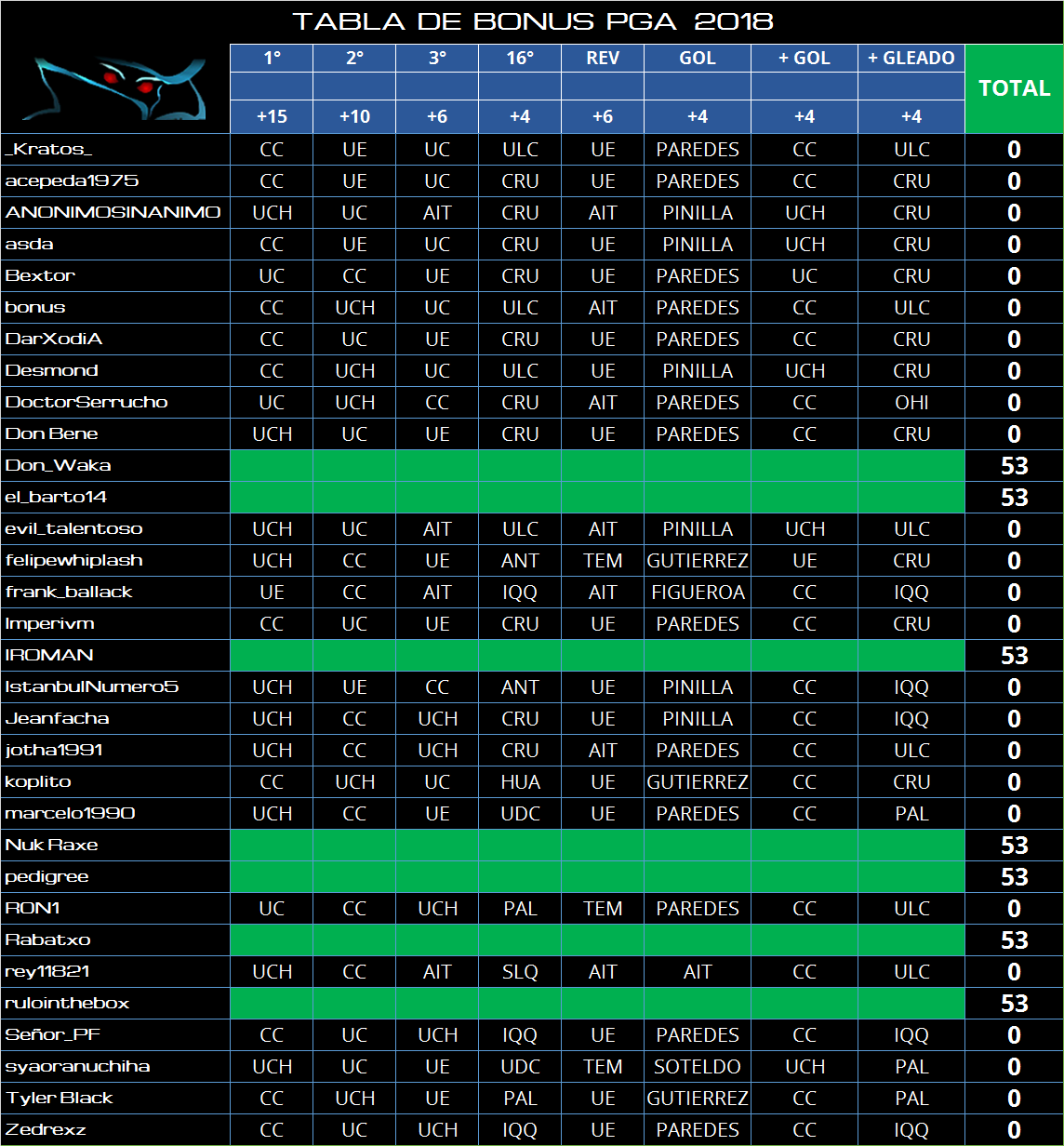Click the +6 cell under the REV header
The width and height of the screenshot is (1064, 1146).
[603, 117]
